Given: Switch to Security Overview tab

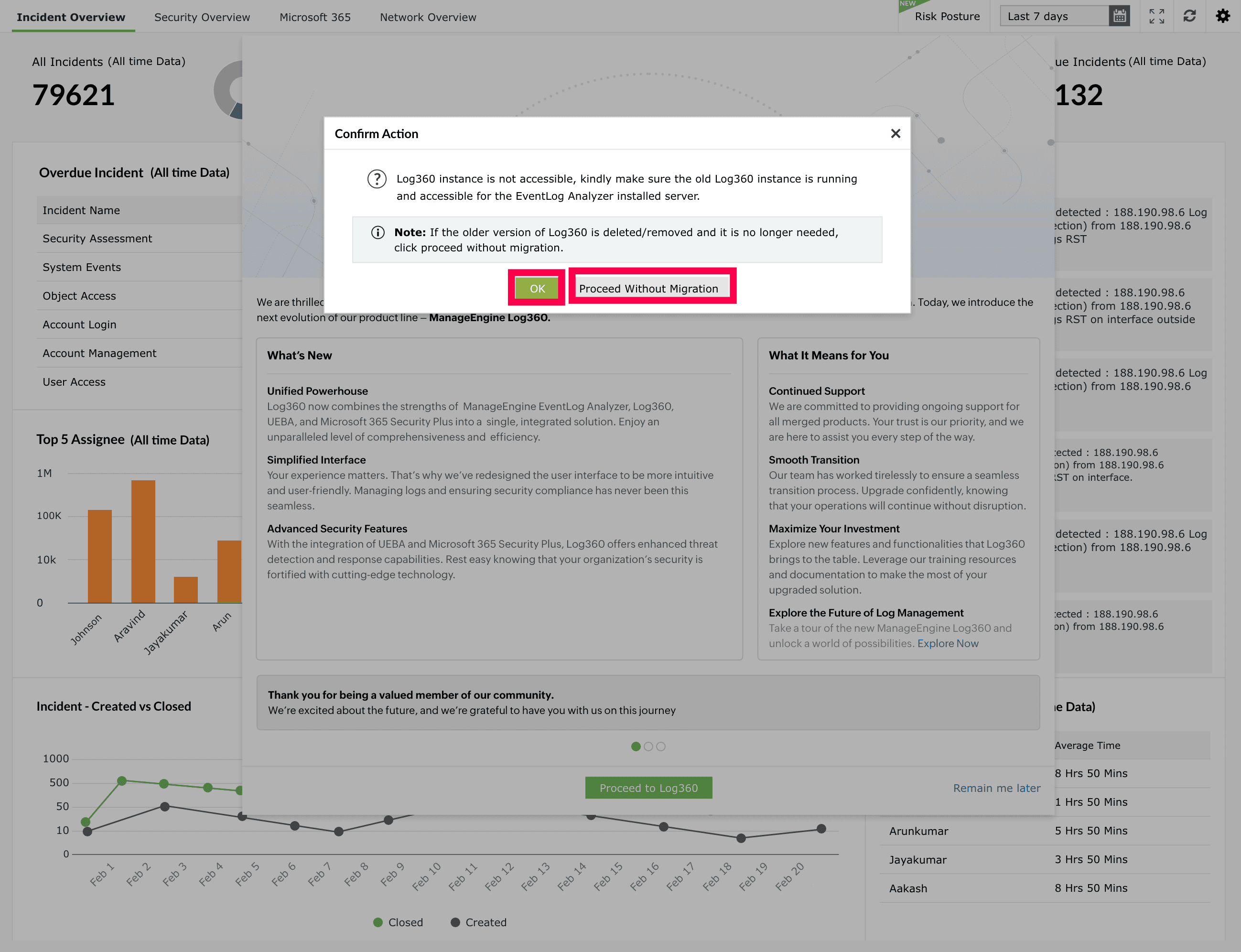Looking at the screenshot, I should point(202,17).
